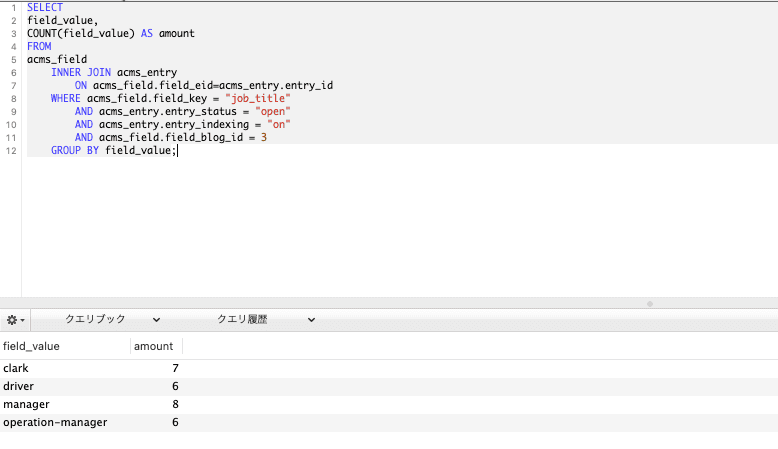Click the amount cell showing 8
Viewport: 778px width, 449px height.
pos(175,404)
